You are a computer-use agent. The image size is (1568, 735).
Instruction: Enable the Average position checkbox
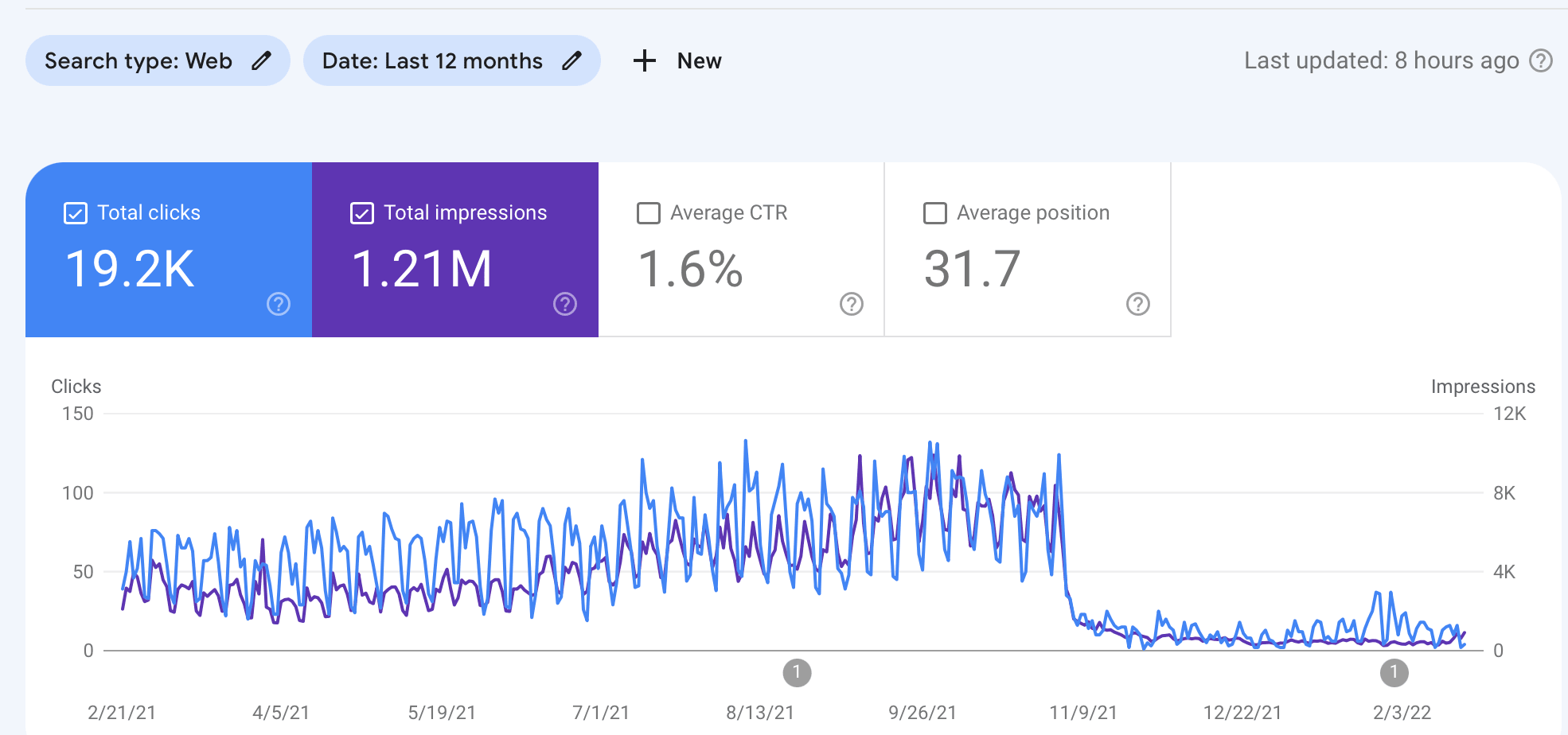point(935,212)
